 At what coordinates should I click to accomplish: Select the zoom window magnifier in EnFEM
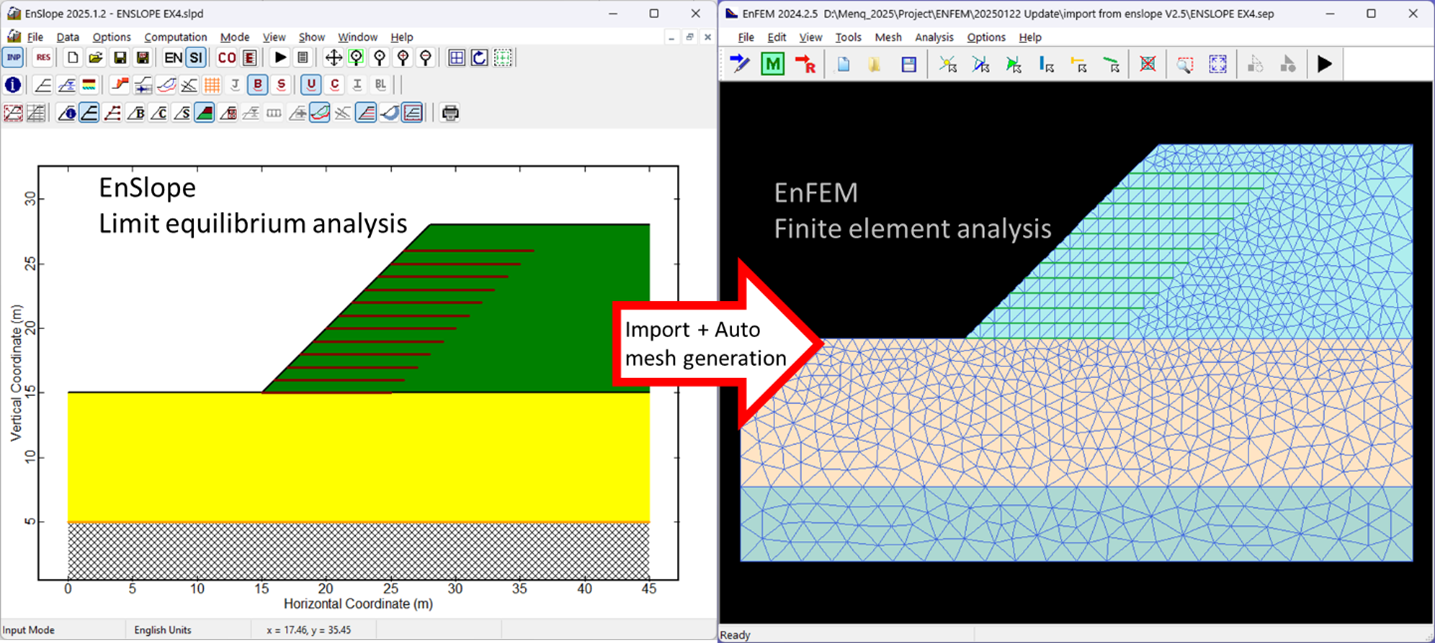tap(1185, 64)
